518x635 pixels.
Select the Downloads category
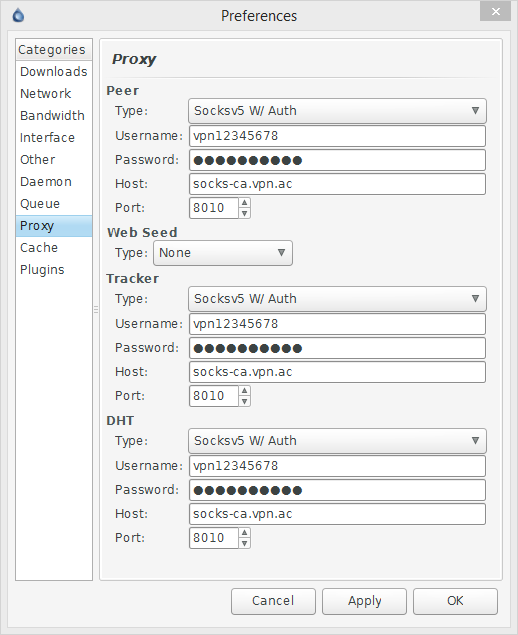[54, 72]
